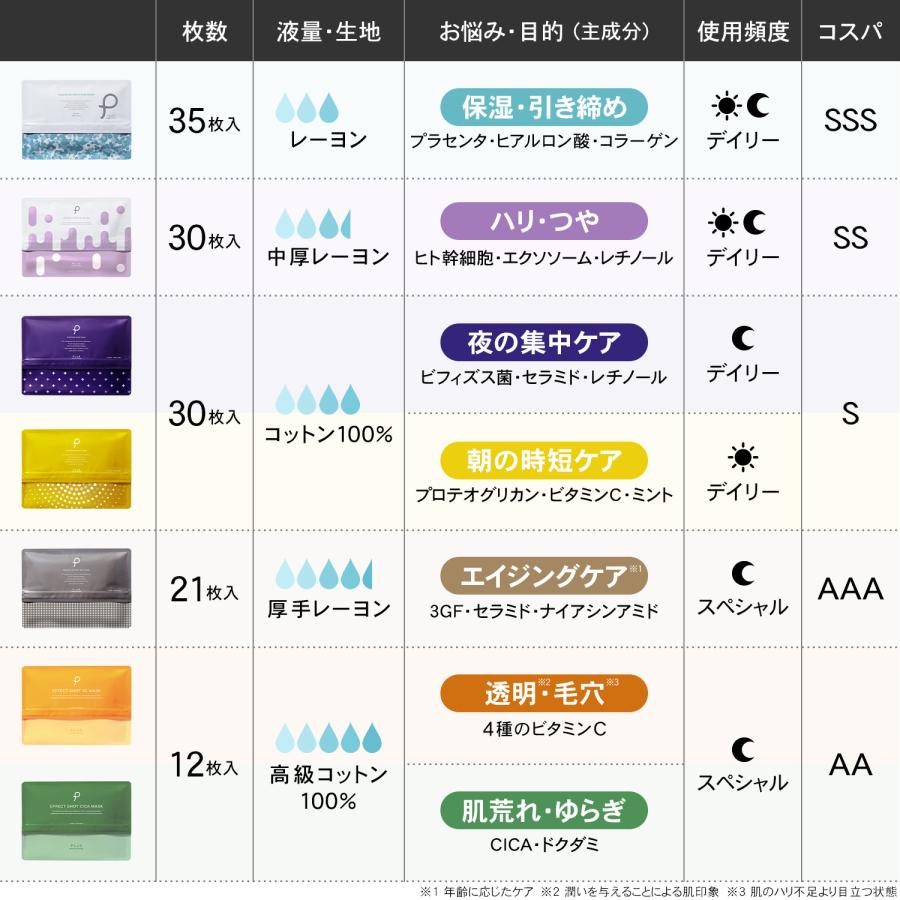This screenshot has width=900, height=900.
Task: Open the コスパ column header options
Action: pyautogui.click(x=852, y=30)
